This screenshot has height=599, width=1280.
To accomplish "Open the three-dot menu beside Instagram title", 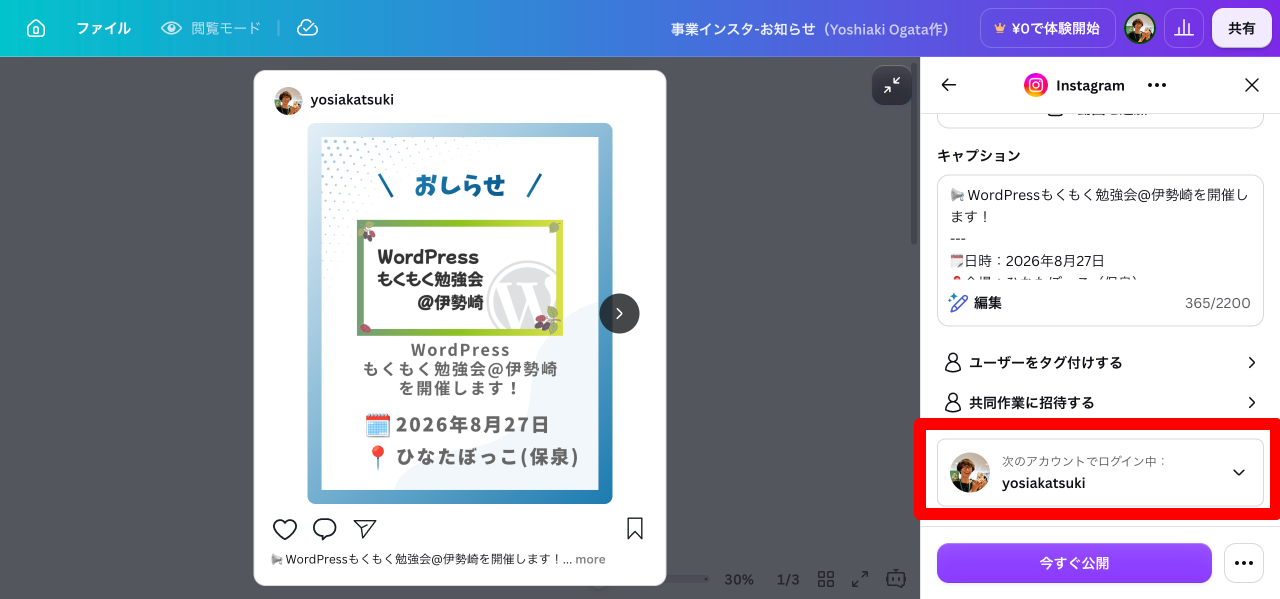I will coord(1157,85).
